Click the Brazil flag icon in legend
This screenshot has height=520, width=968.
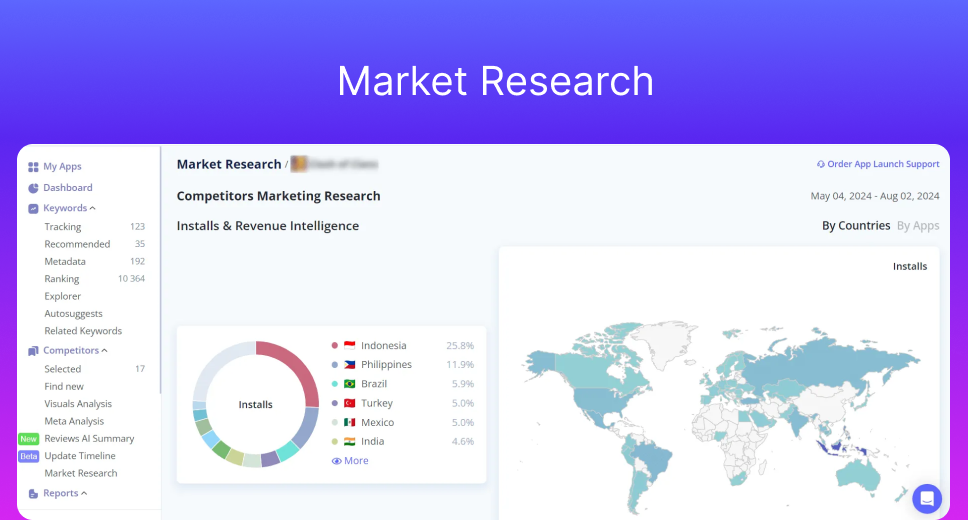coord(349,384)
